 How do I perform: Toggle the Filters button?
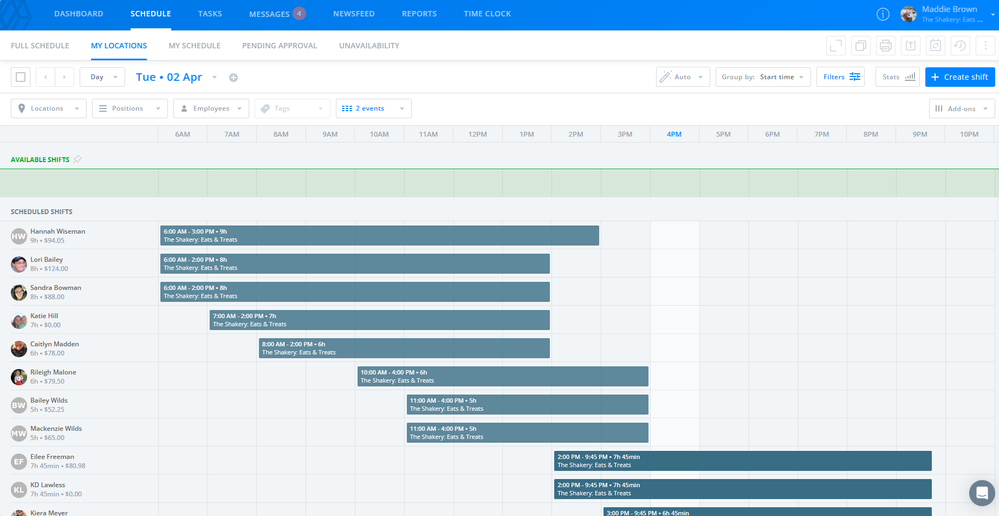pyautogui.click(x=842, y=77)
